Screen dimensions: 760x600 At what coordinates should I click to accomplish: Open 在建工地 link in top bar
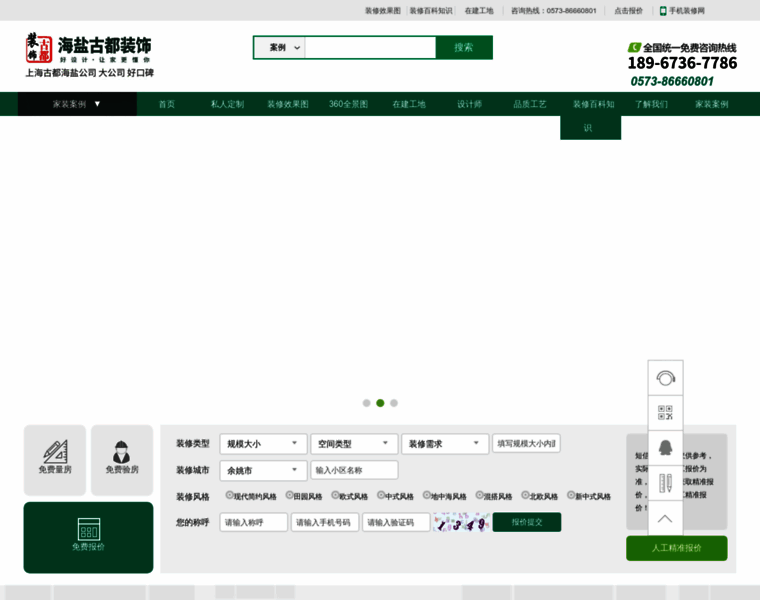[x=479, y=11]
